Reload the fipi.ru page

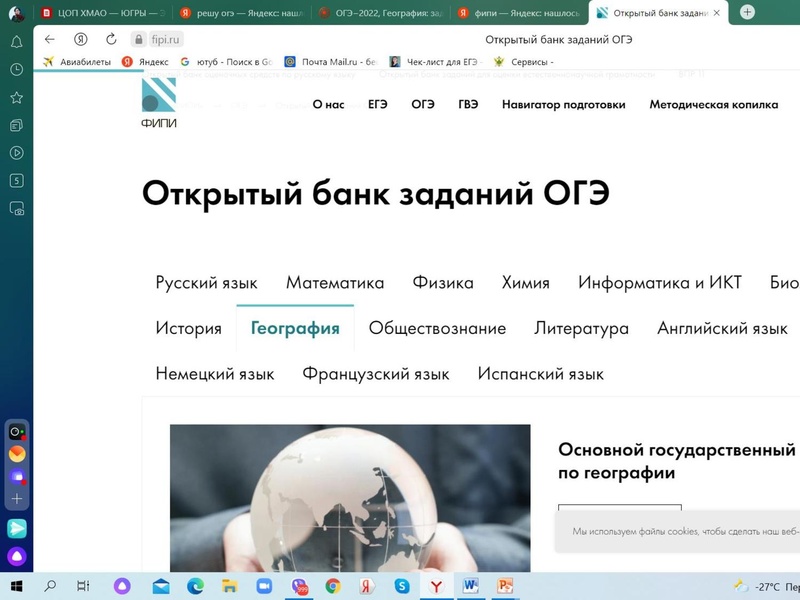click(111, 39)
